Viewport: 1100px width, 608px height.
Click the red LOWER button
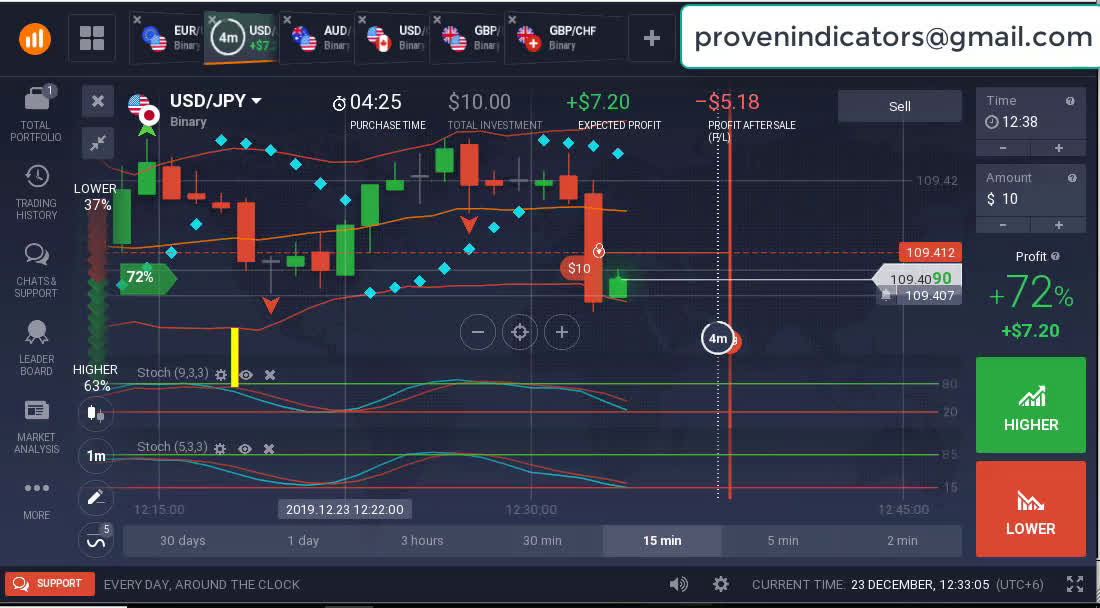coord(1030,508)
